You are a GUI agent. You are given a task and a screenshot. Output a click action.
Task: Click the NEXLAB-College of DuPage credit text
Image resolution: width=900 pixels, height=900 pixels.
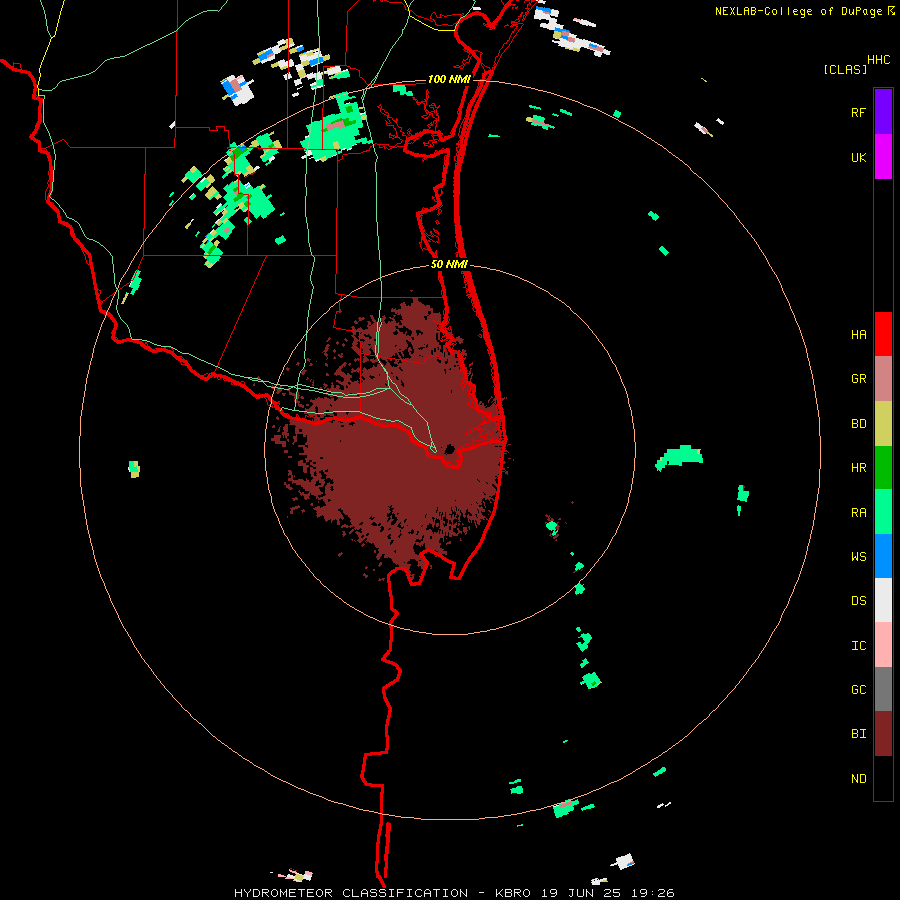(x=798, y=11)
